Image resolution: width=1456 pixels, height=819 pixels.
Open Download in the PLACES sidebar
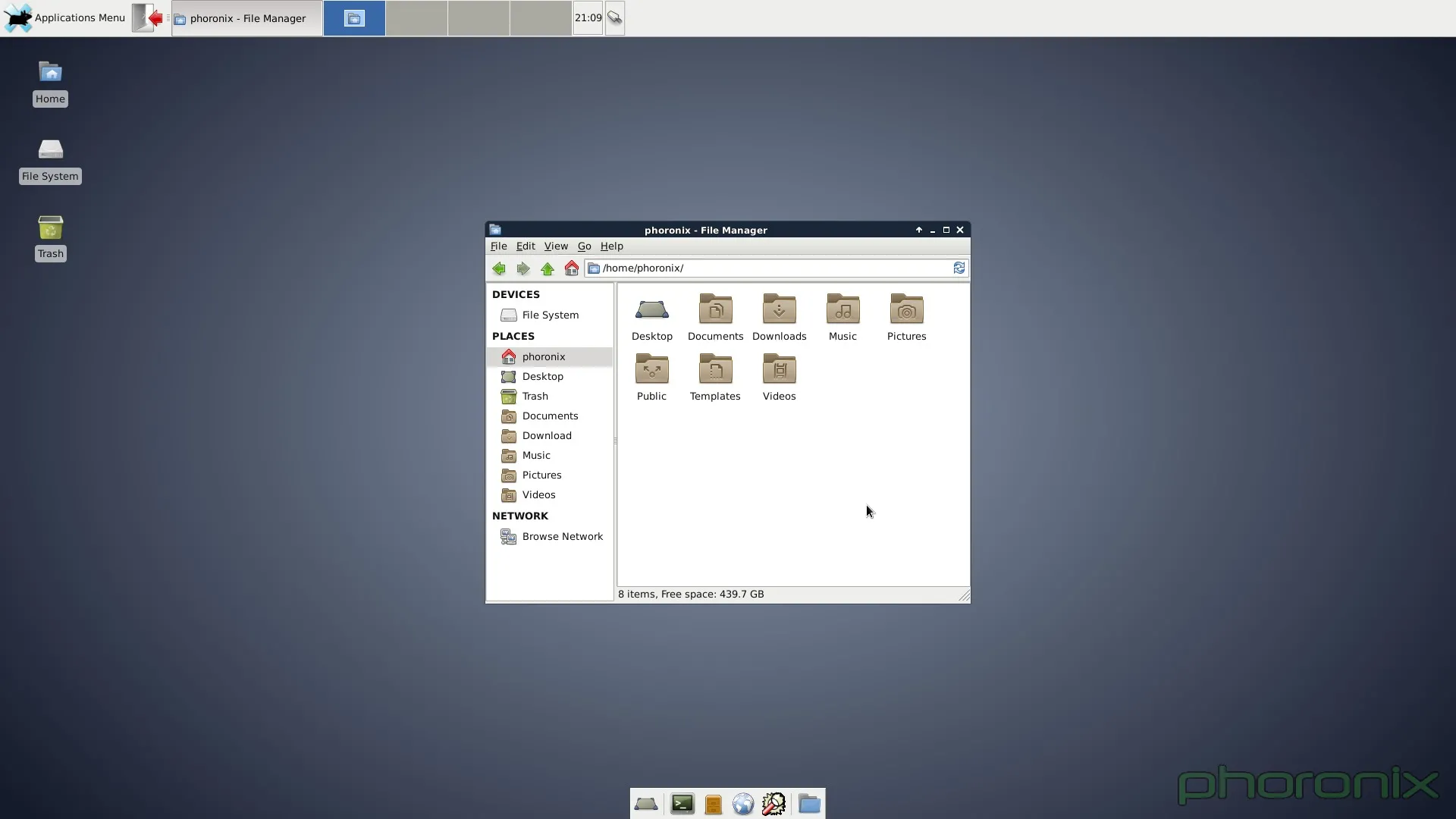click(x=549, y=435)
